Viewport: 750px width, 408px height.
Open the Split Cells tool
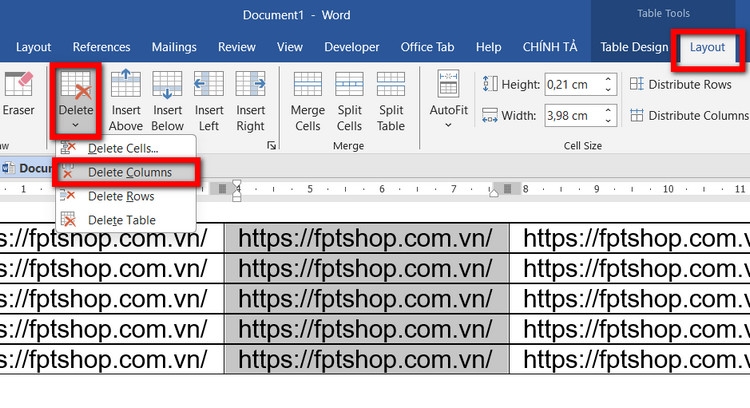(349, 101)
